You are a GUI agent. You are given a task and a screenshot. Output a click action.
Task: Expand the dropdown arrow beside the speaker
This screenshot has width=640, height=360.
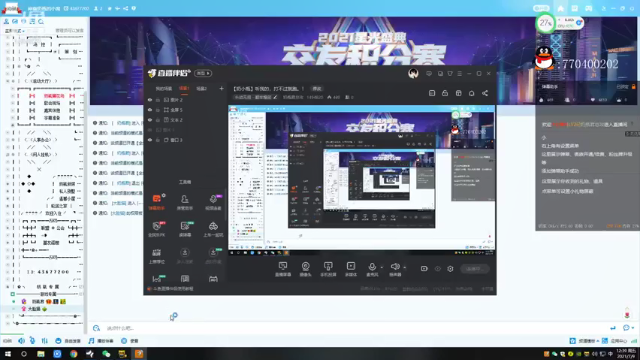(404, 267)
